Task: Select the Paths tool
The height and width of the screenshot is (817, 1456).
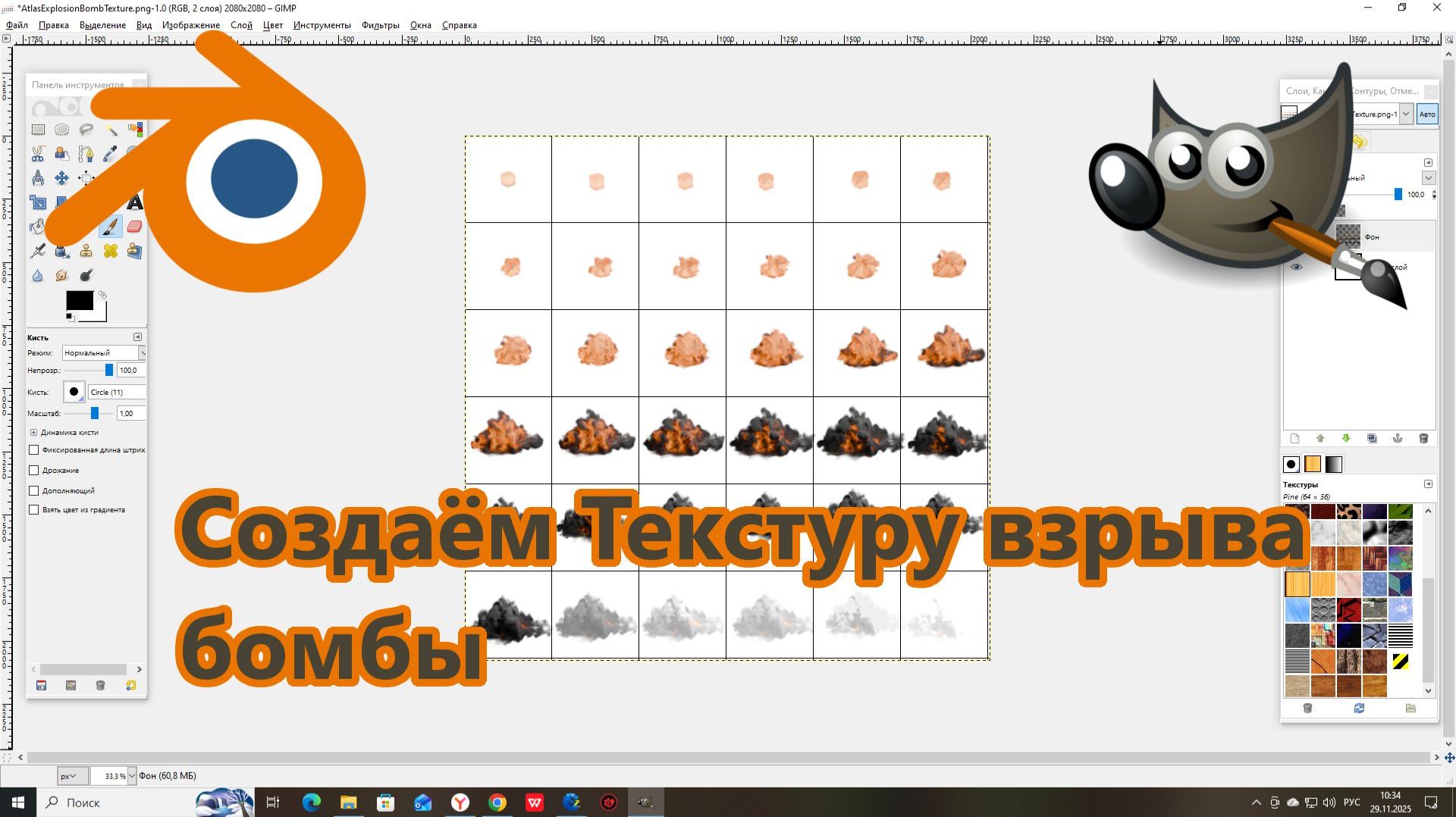Action: pos(86,154)
